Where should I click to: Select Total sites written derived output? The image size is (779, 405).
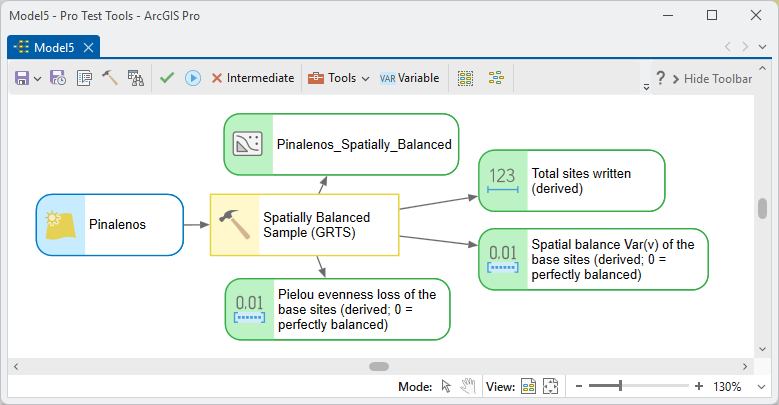[571, 181]
